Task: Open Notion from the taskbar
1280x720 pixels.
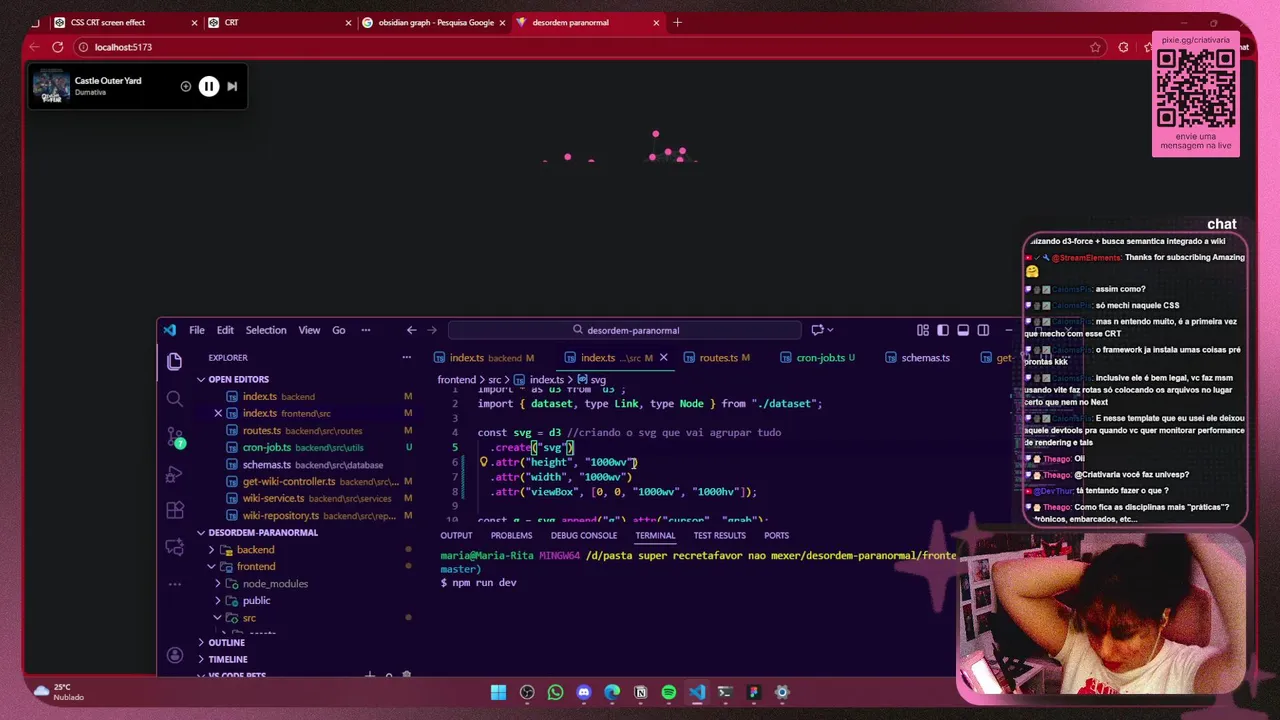Action: (x=641, y=692)
